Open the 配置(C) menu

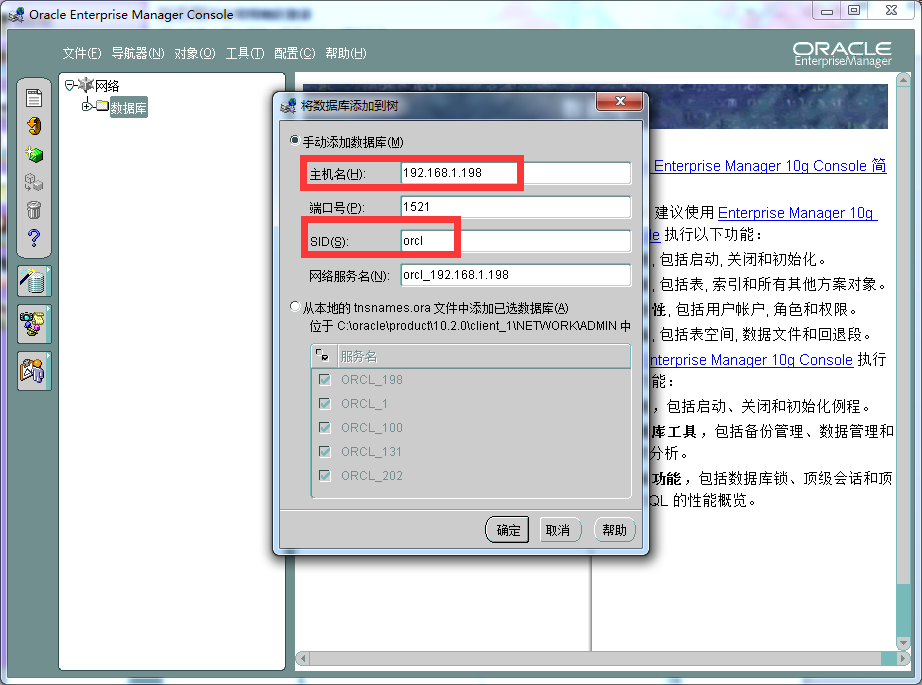click(295, 54)
